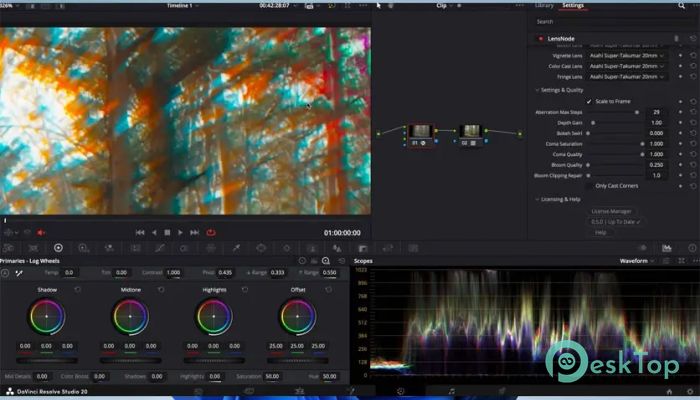700x400 pixels.
Task: Switch to Log wheels mode icon
Action: point(326,261)
